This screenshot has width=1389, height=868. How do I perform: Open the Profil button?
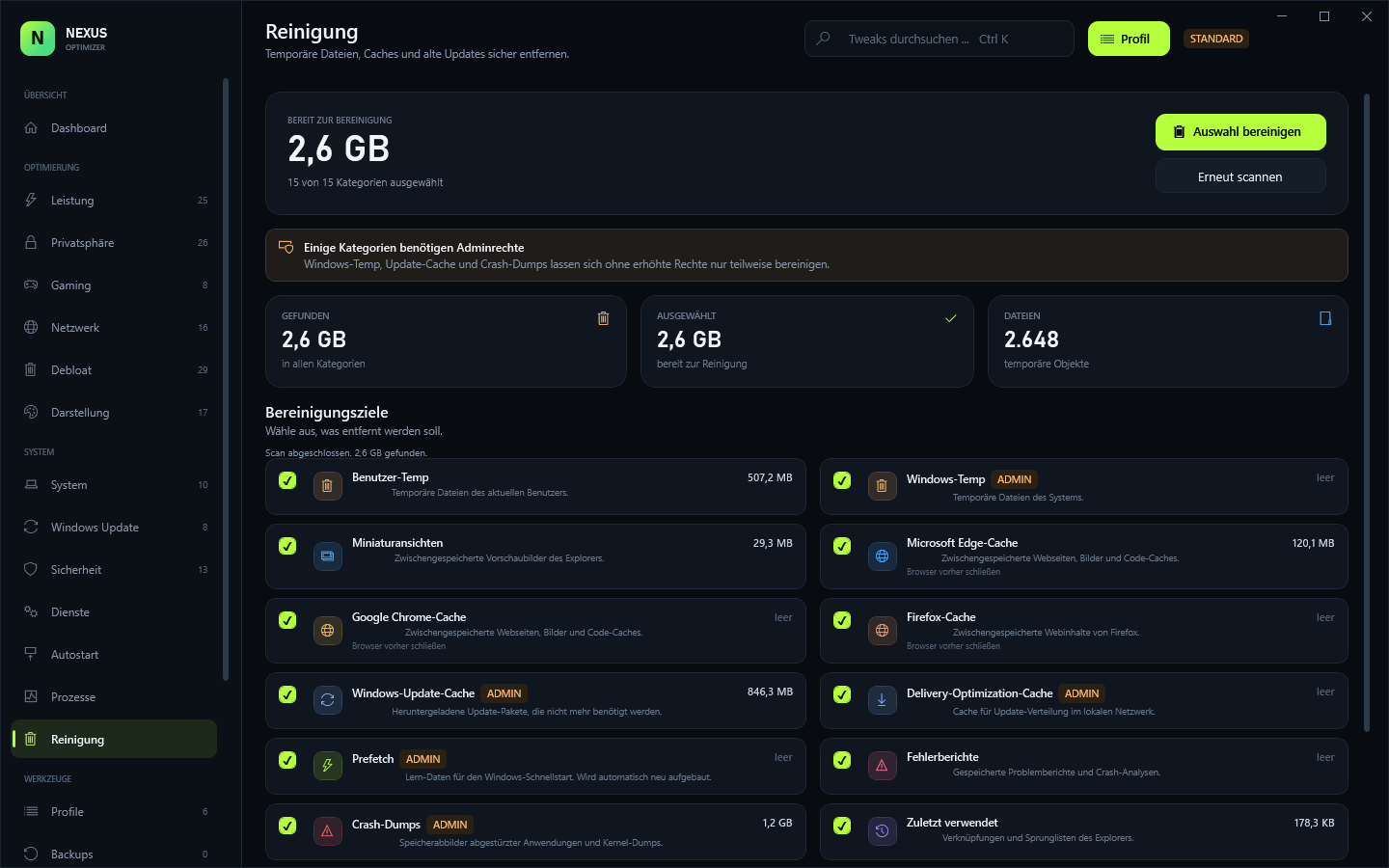tap(1129, 39)
